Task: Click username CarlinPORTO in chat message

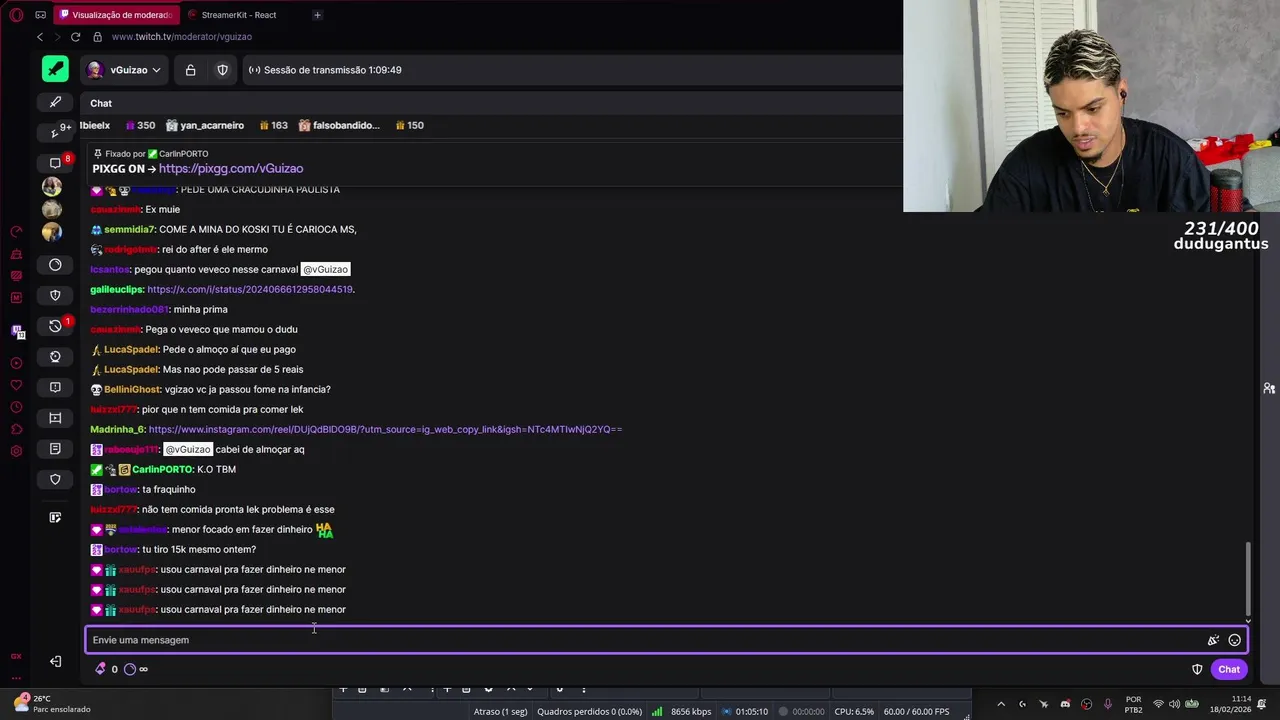Action: pyautogui.click(x=162, y=469)
